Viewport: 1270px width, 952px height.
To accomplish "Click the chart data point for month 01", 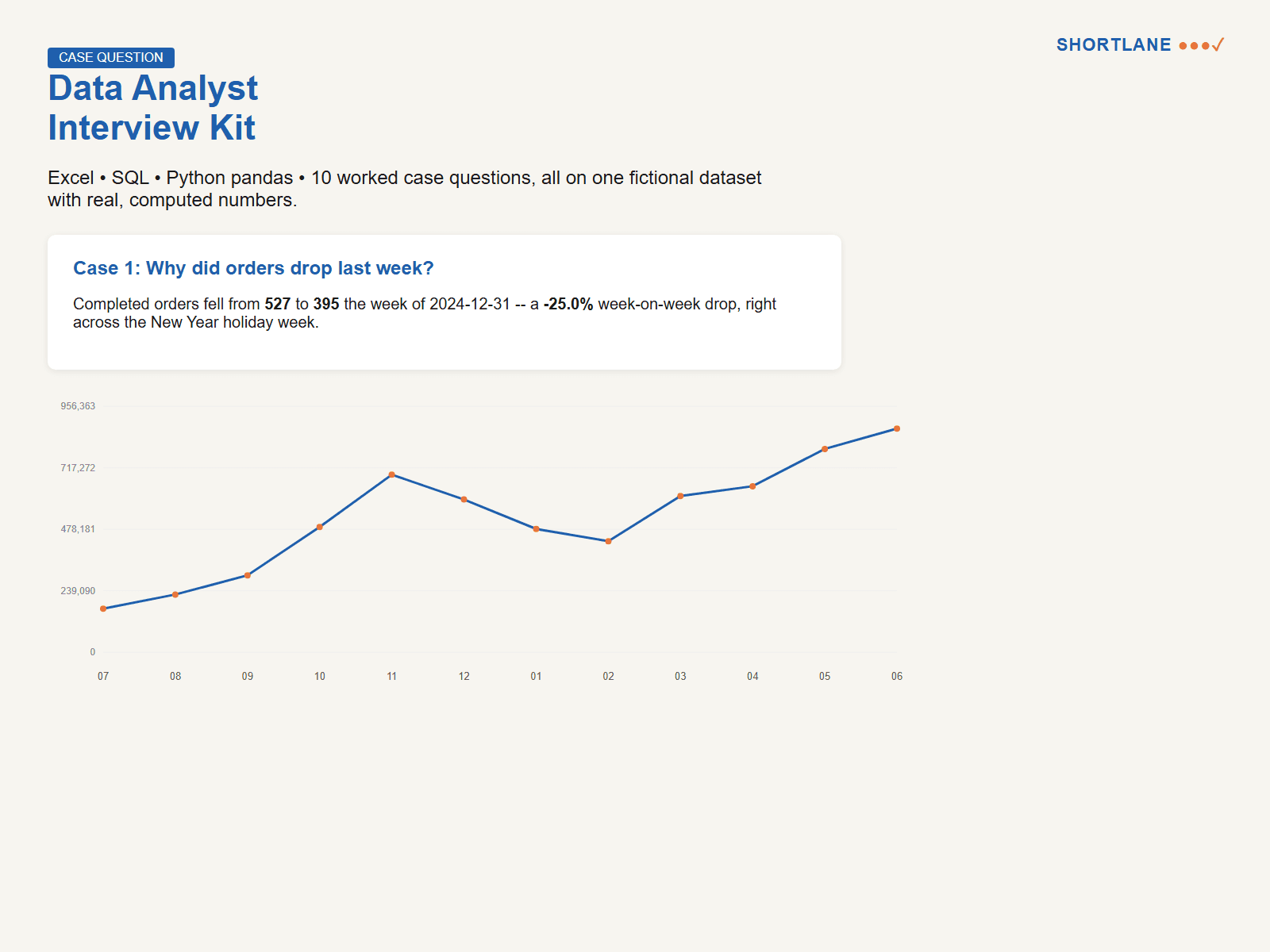I will [537, 529].
